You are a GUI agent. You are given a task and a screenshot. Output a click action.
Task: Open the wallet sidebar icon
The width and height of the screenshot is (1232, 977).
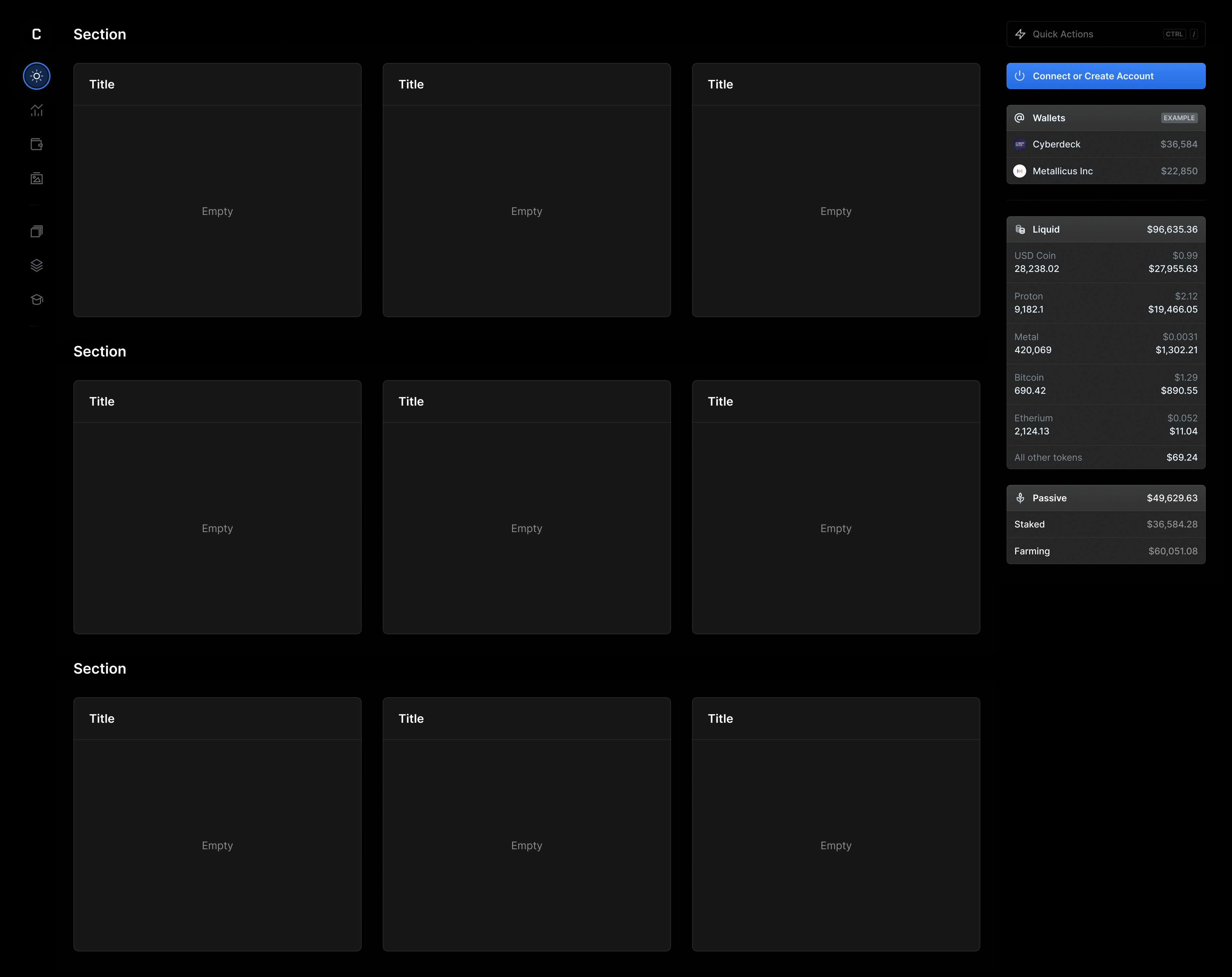point(37,144)
